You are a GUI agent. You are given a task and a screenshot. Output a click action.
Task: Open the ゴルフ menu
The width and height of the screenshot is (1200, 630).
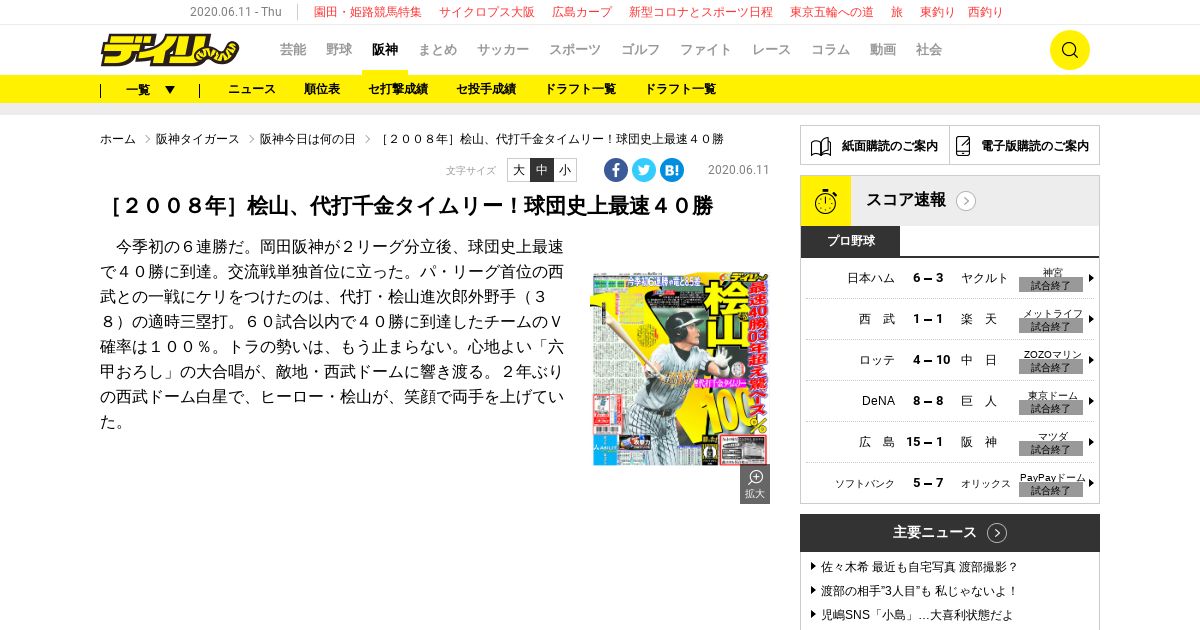(640, 50)
